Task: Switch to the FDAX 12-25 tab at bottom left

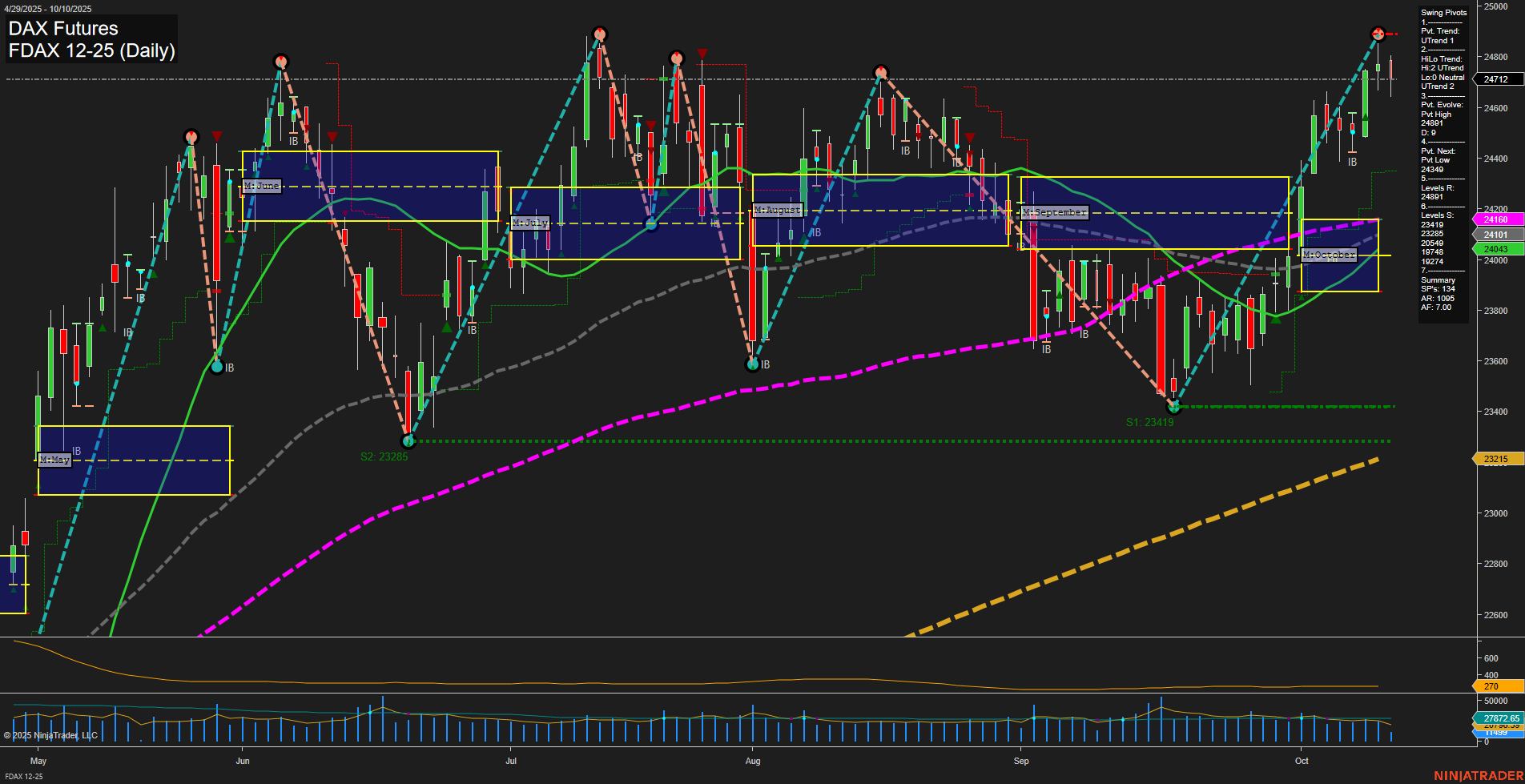Action: pos(24,776)
